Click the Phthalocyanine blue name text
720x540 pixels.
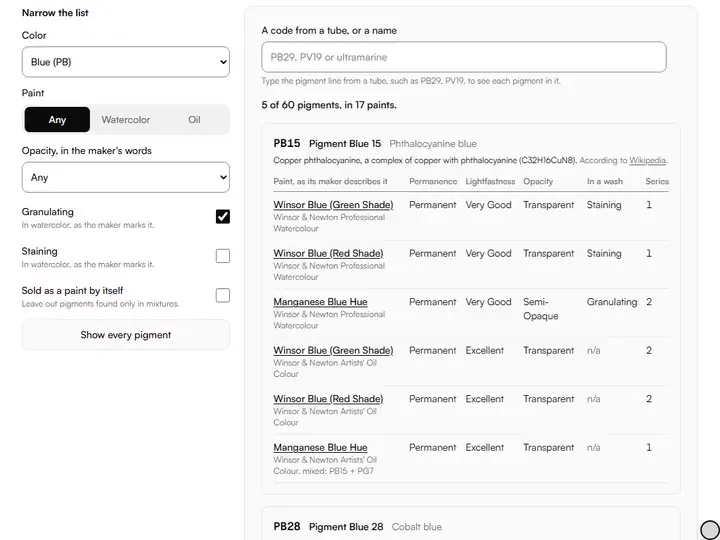[433, 144]
